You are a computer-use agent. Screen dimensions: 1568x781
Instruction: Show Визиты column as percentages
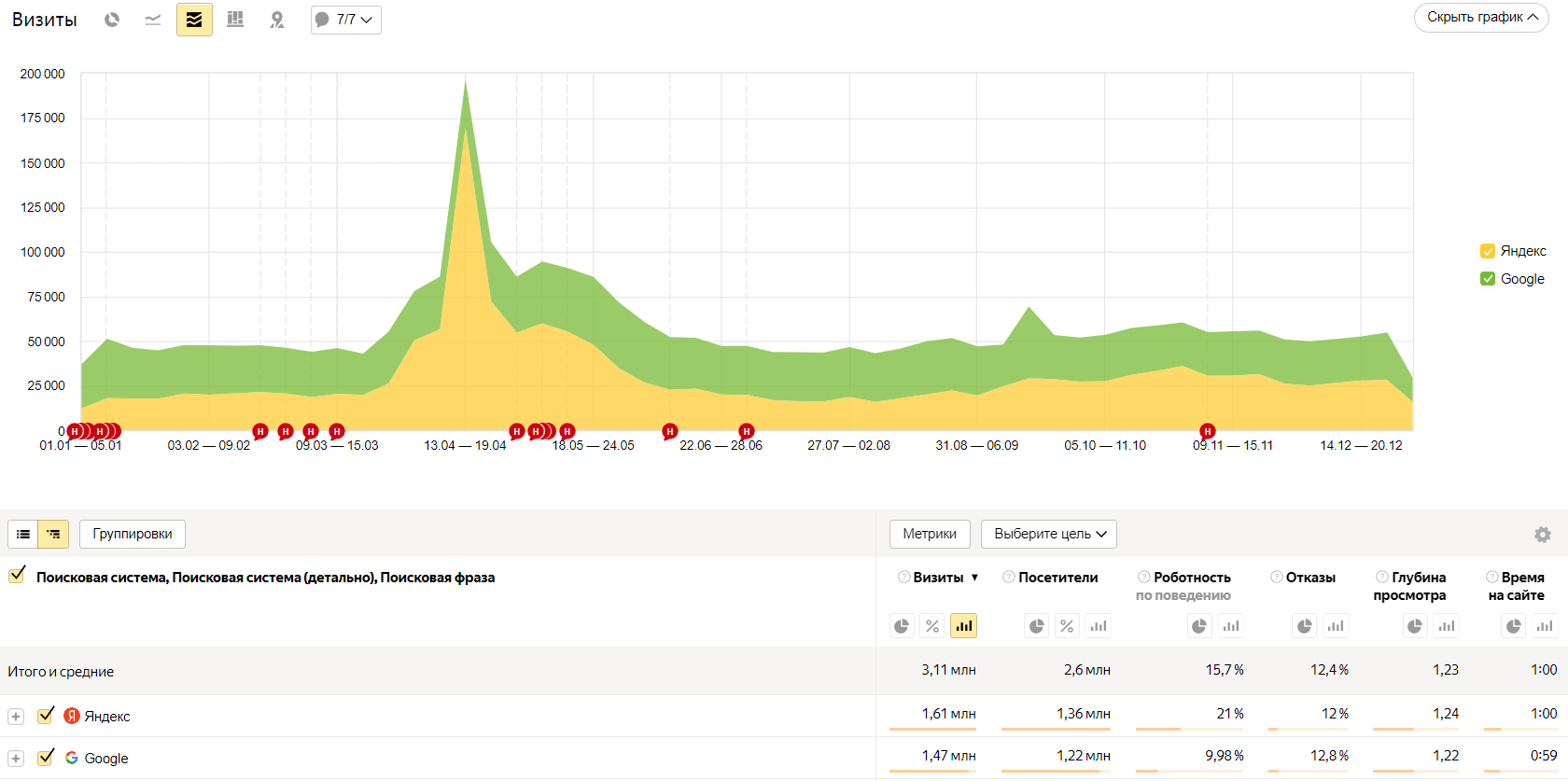click(x=932, y=626)
